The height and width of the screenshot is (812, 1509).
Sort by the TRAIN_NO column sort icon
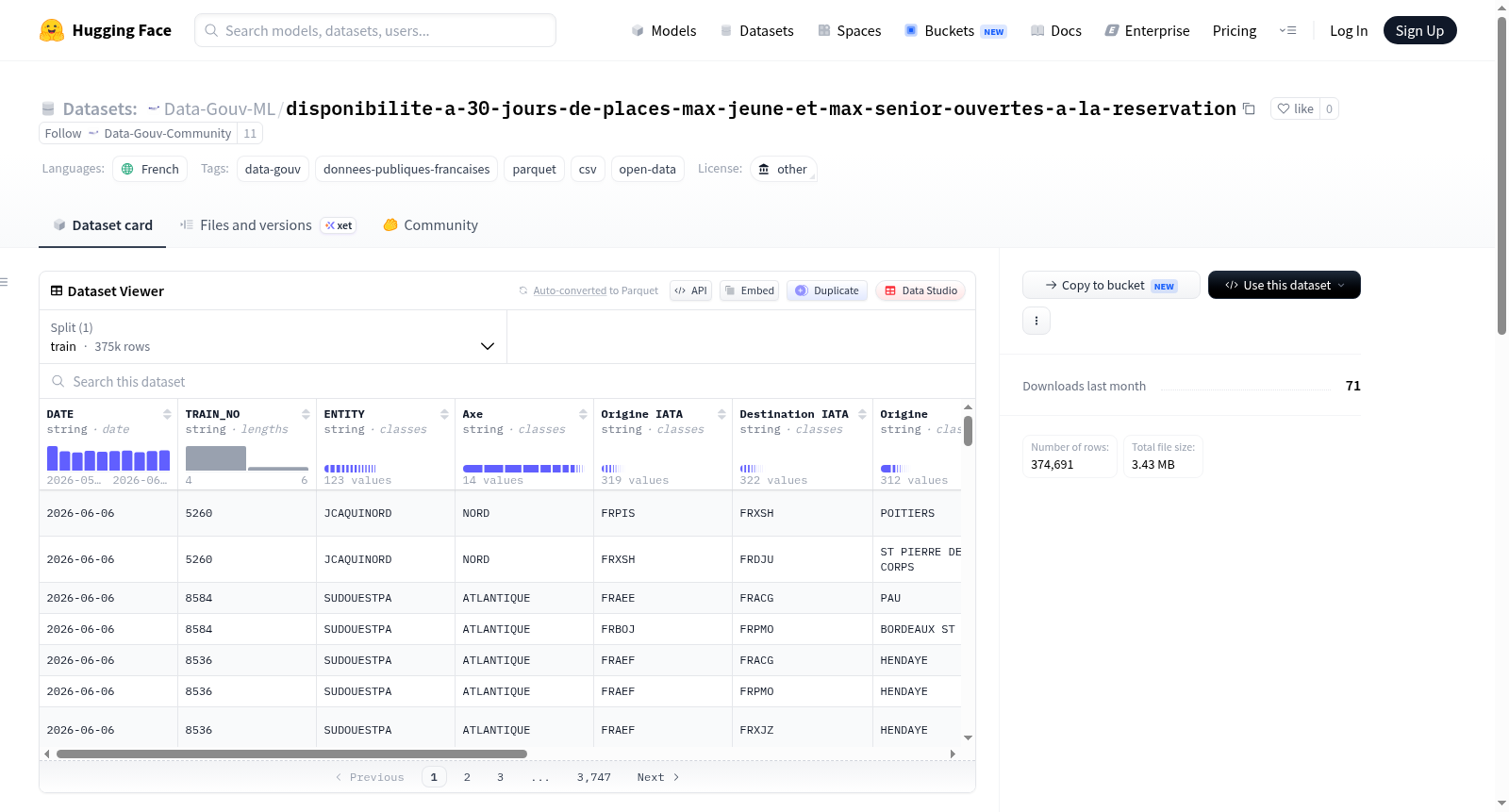(306, 414)
